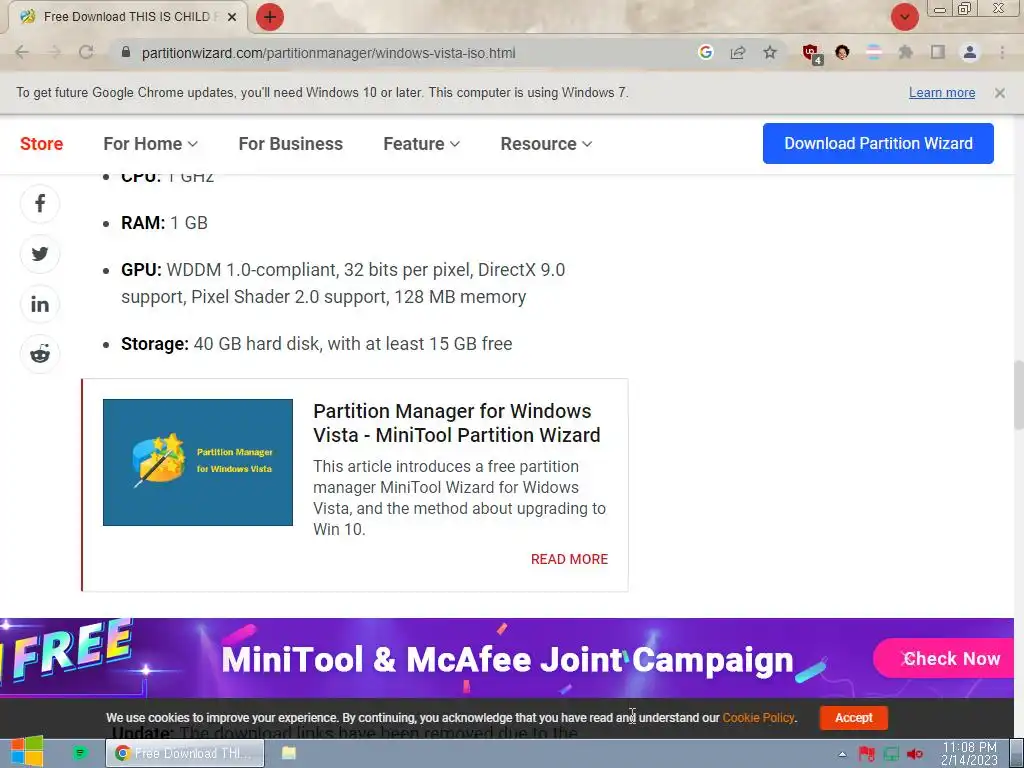The image size is (1024, 768).
Task: Open the For Business page
Action: click(291, 144)
